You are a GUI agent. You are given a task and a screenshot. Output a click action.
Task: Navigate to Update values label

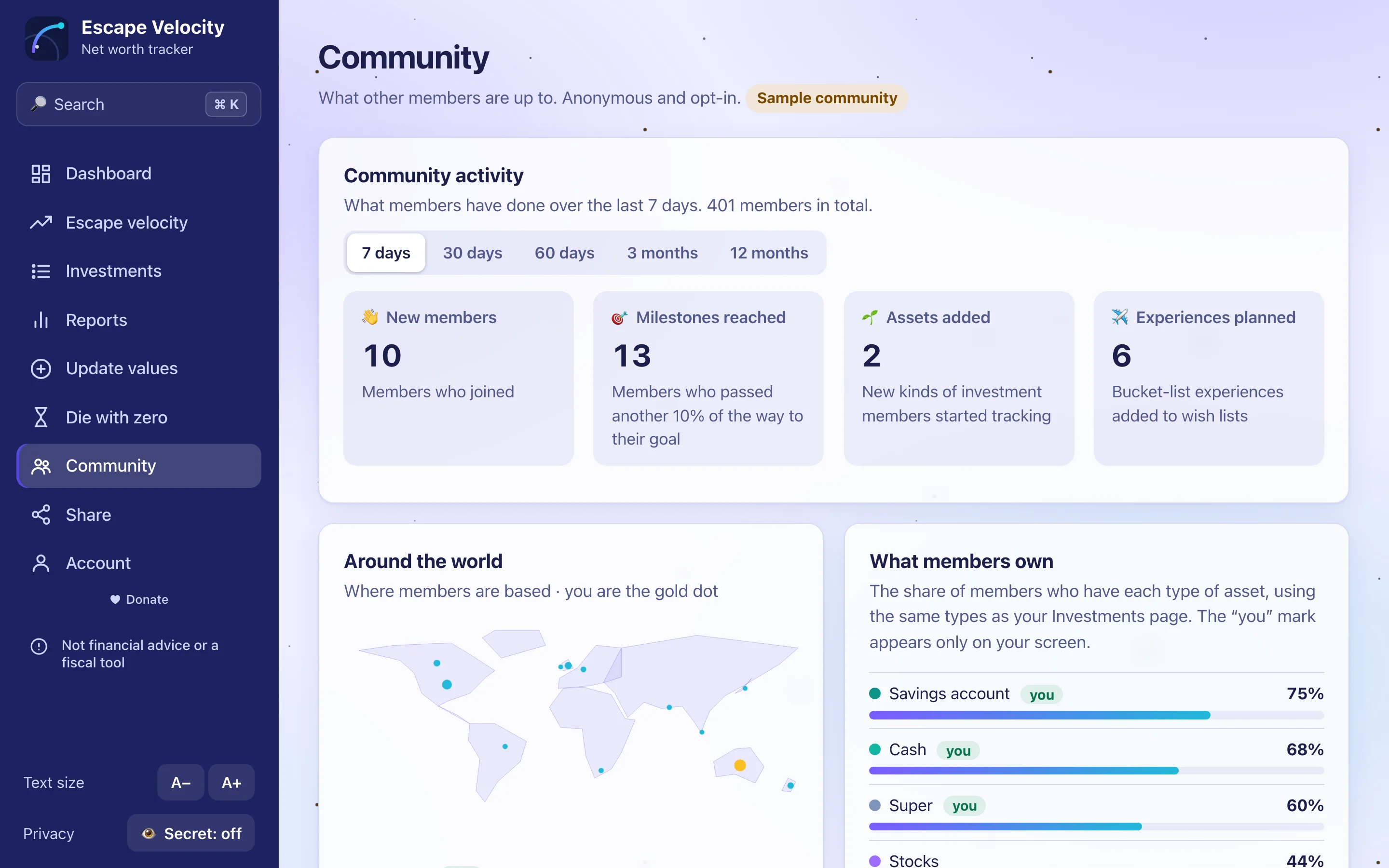pos(122,368)
